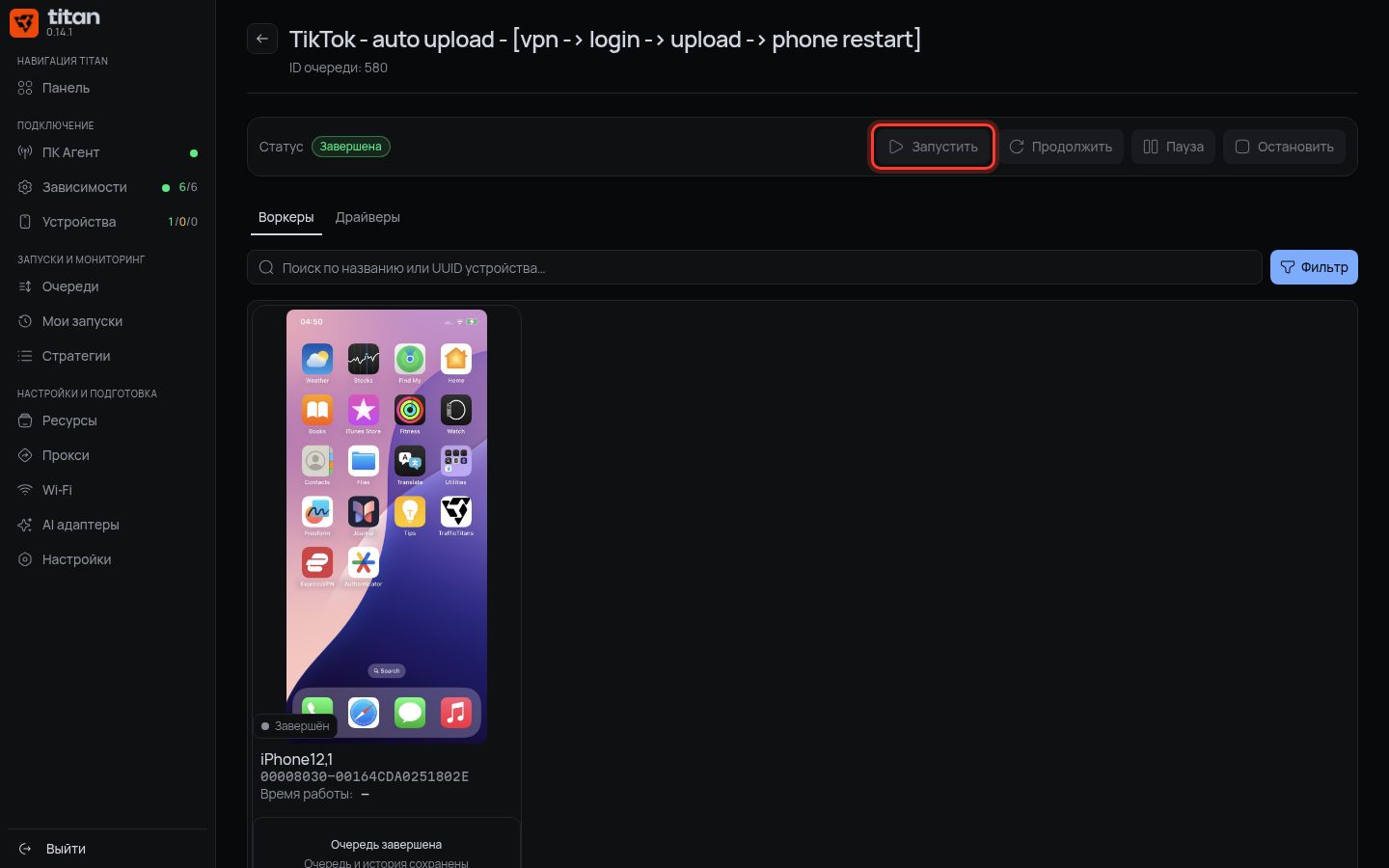Tap the Translate app icon
This screenshot has height=868, width=1389.
pos(410,461)
